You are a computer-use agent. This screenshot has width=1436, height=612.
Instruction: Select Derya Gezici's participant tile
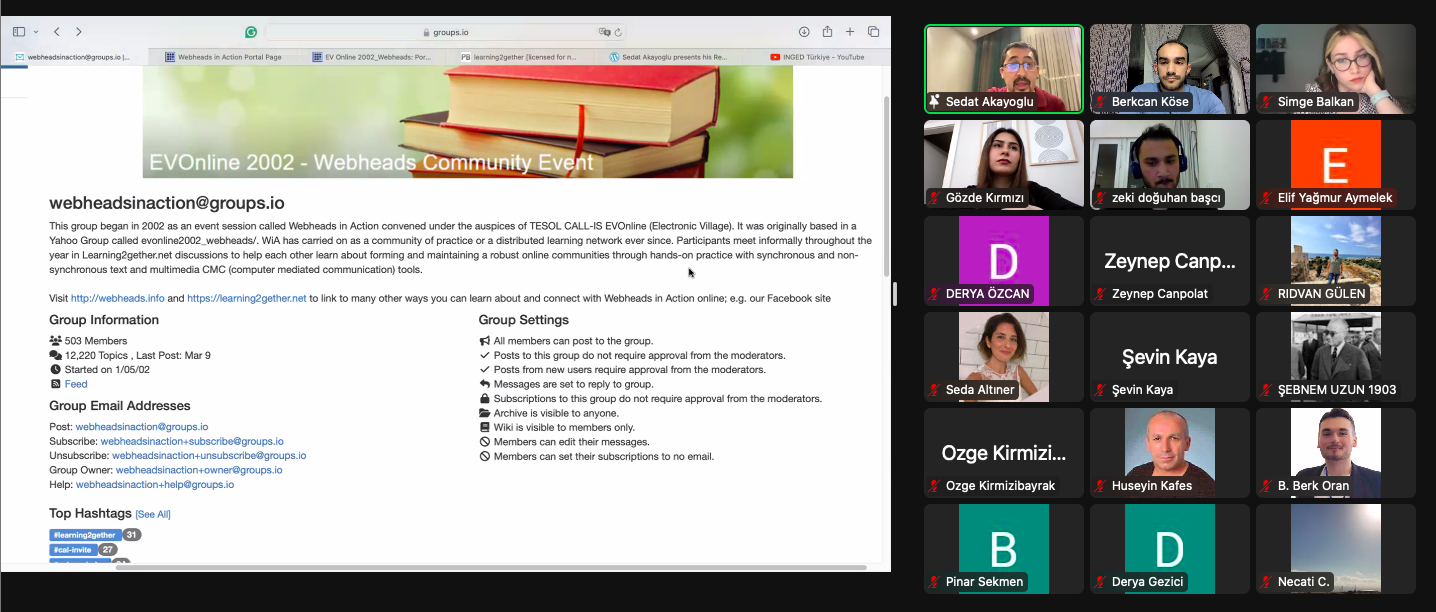click(x=1170, y=549)
